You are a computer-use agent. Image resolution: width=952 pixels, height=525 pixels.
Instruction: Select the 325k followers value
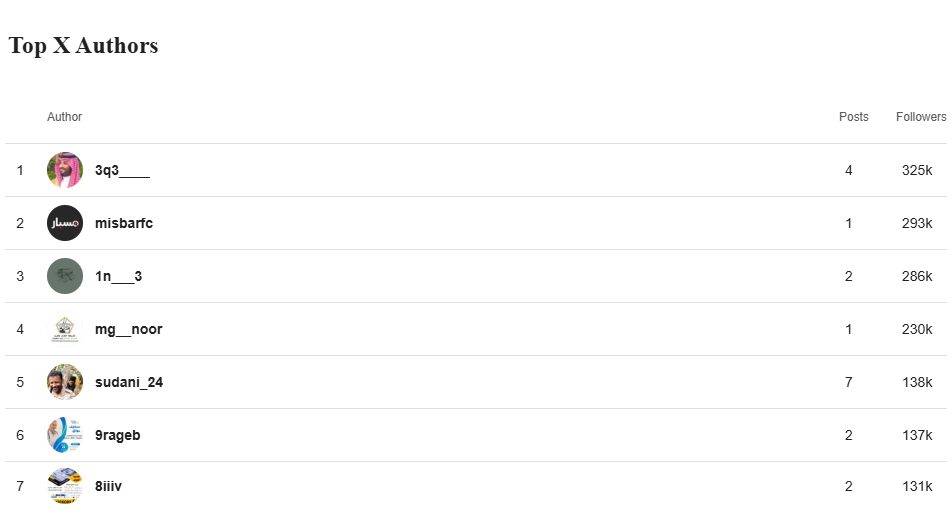[x=917, y=171]
